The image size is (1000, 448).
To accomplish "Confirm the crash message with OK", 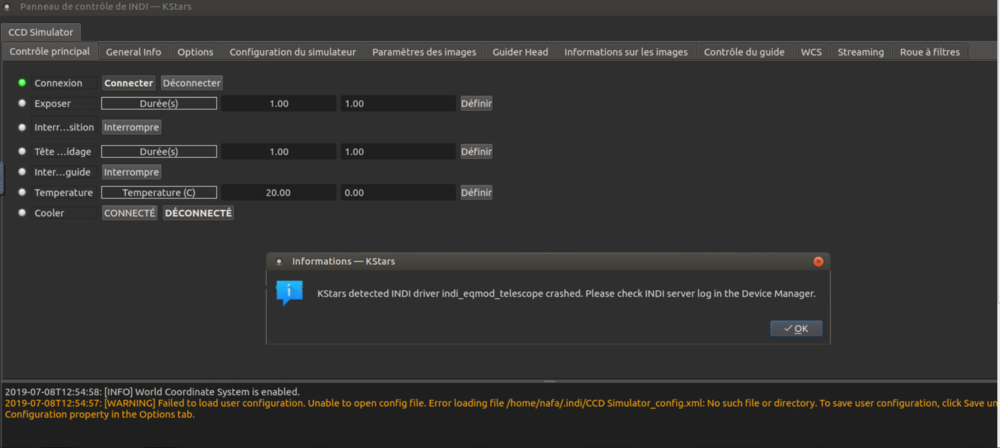I will tap(796, 328).
